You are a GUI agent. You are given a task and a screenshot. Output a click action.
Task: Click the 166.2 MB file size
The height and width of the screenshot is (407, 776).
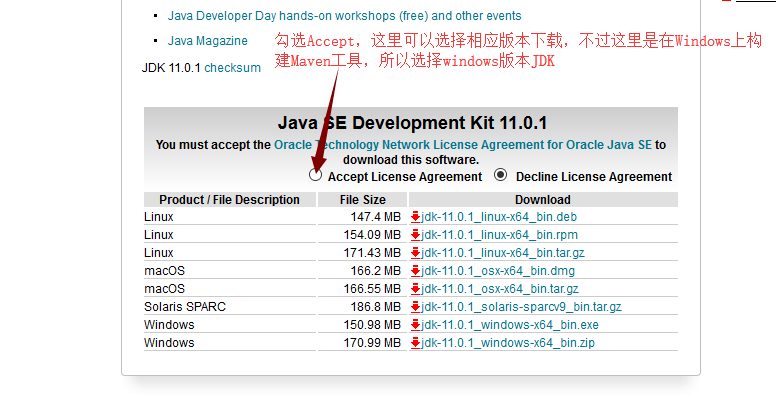pyautogui.click(x=376, y=271)
